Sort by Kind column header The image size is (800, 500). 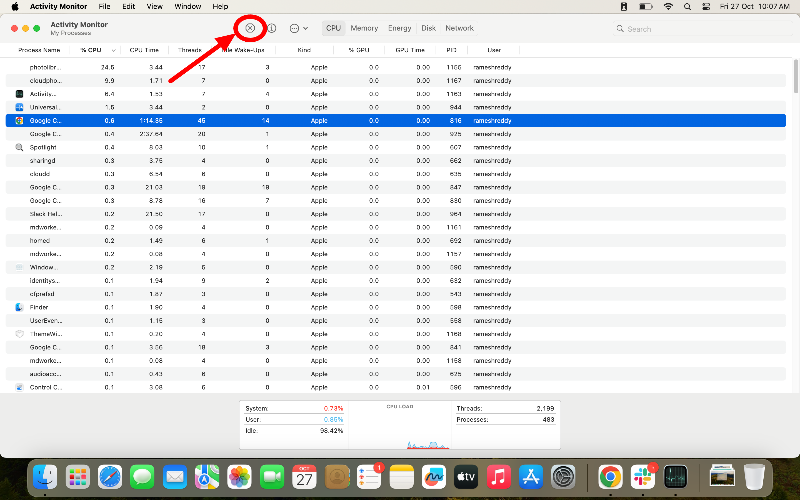(304, 50)
